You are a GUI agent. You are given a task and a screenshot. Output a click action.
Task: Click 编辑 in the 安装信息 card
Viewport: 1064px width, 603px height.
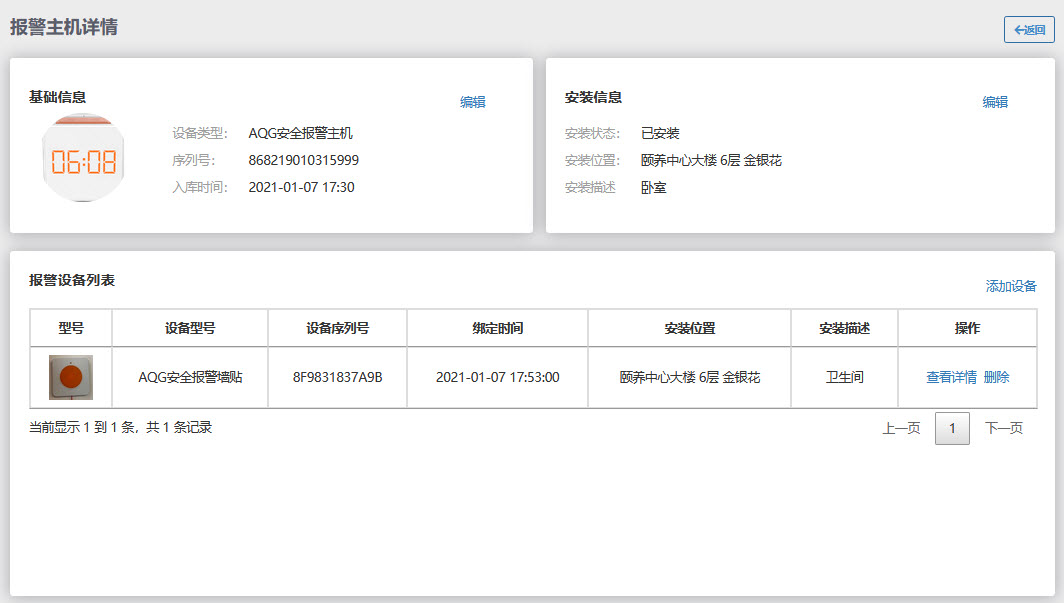995,102
